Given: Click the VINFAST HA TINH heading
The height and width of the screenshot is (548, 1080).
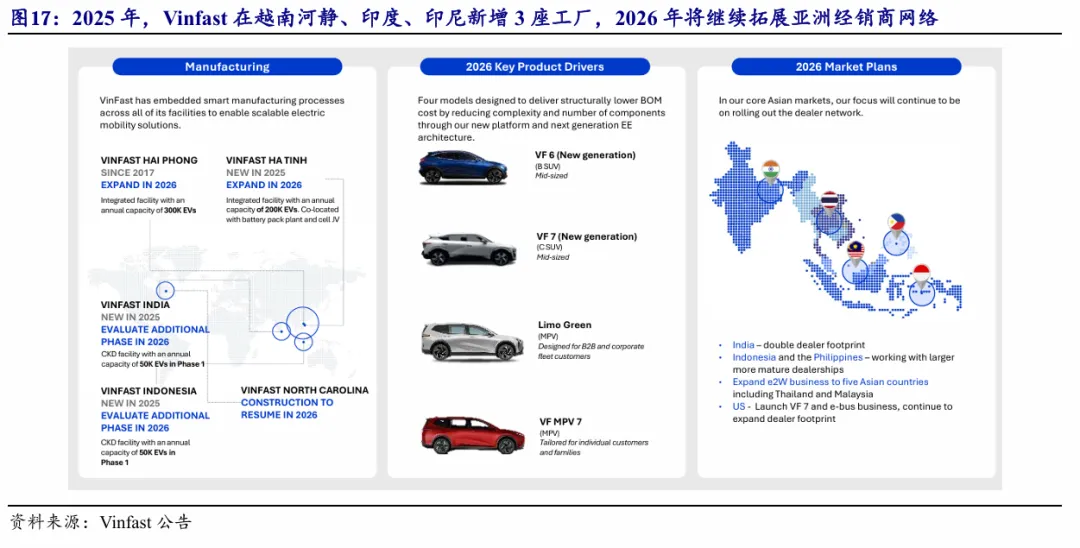Looking at the screenshot, I should (x=267, y=160).
